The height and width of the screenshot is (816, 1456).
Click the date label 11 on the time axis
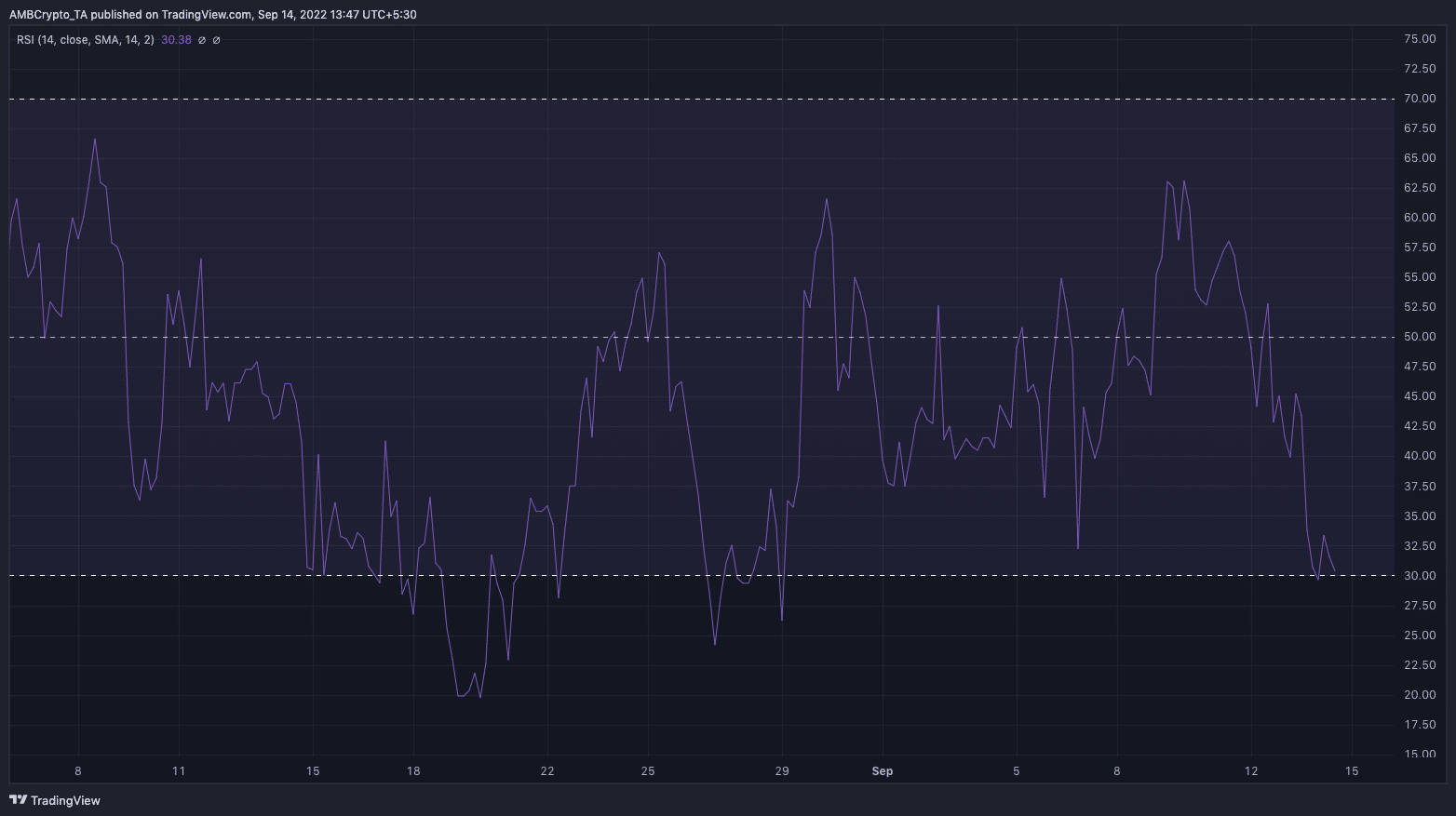click(x=179, y=771)
